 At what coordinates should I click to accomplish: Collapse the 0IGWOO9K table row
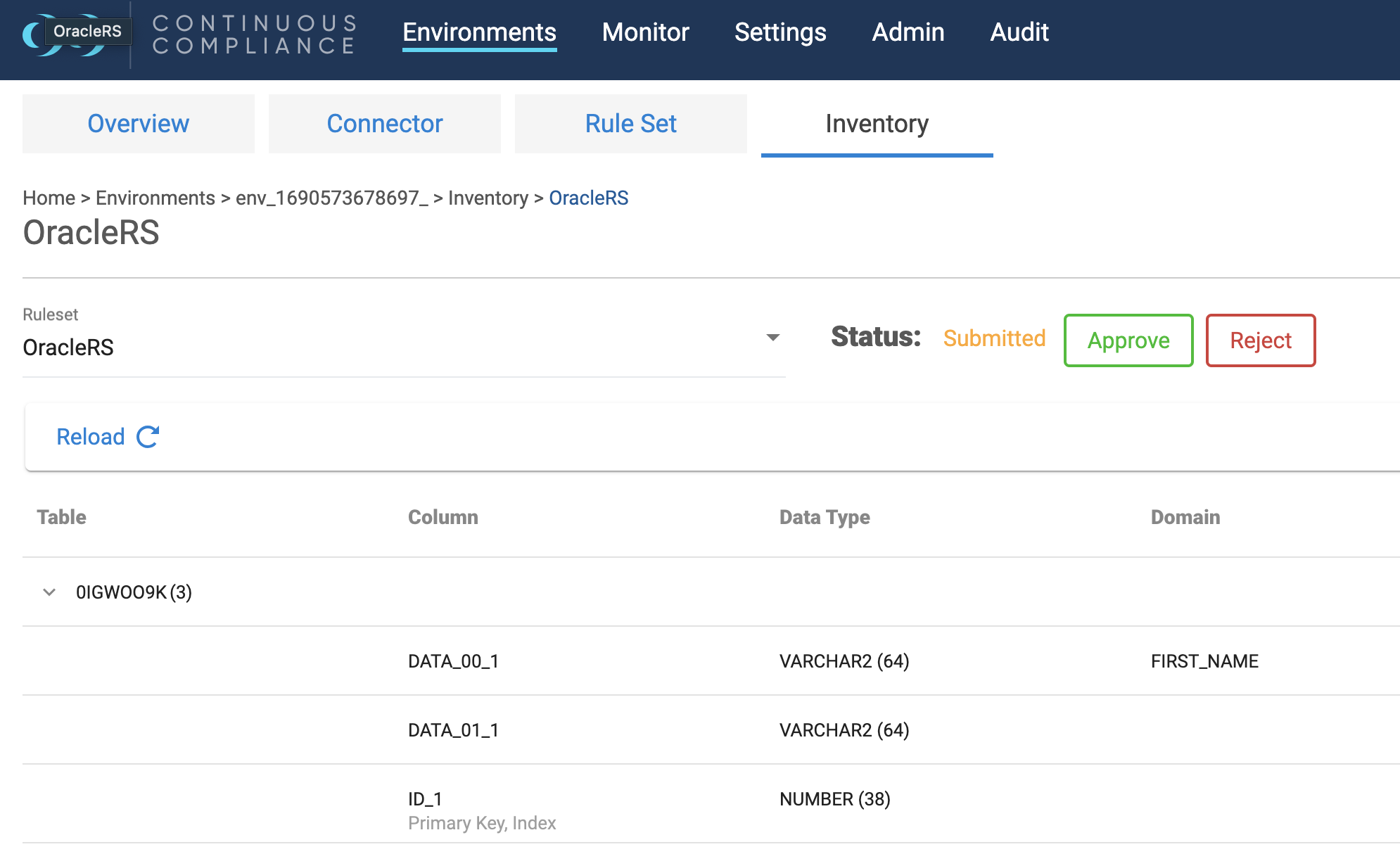(x=49, y=592)
